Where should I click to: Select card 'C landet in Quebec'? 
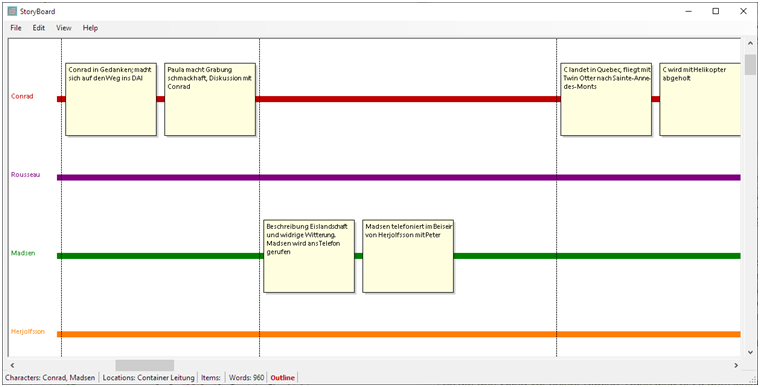pos(606,99)
